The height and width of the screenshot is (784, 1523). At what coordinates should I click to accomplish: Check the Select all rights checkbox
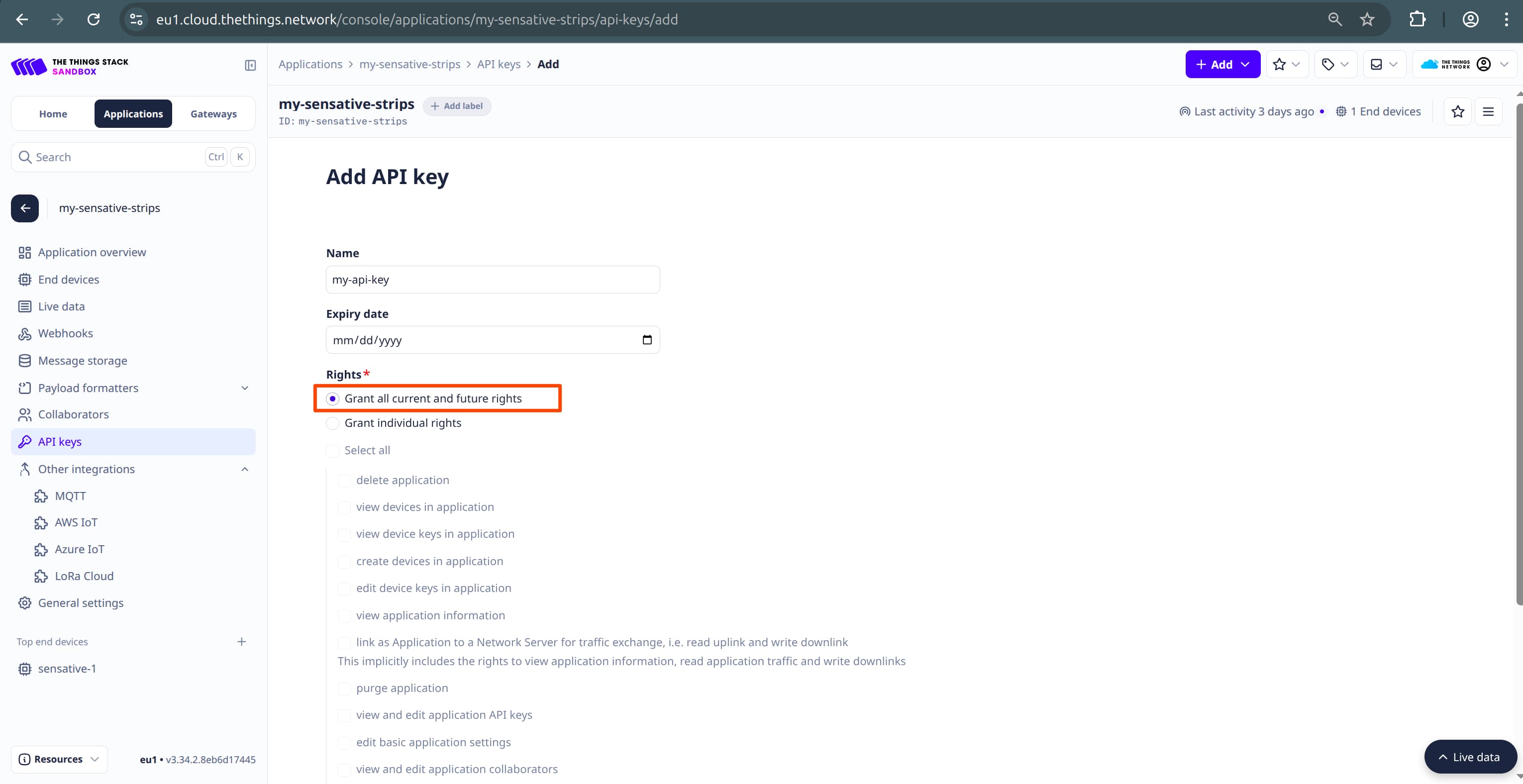coord(333,450)
